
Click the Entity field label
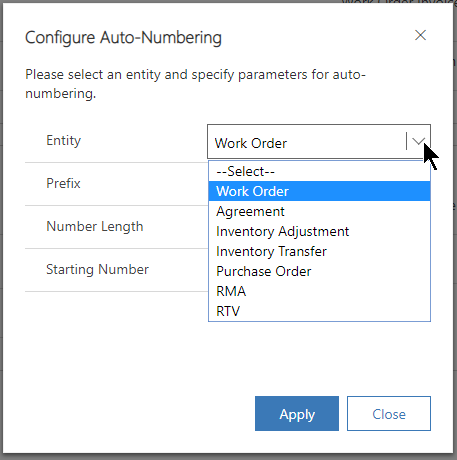pyautogui.click(x=63, y=141)
